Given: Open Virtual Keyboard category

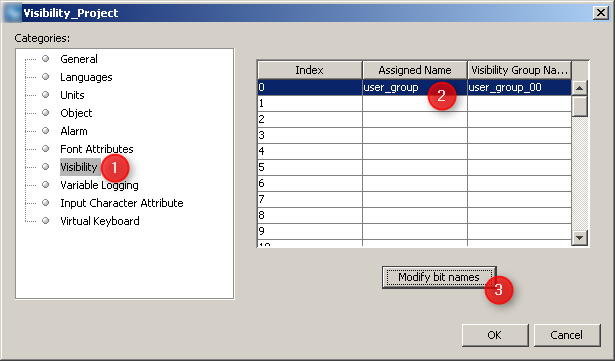Looking at the screenshot, I should (x=100, y=221).
